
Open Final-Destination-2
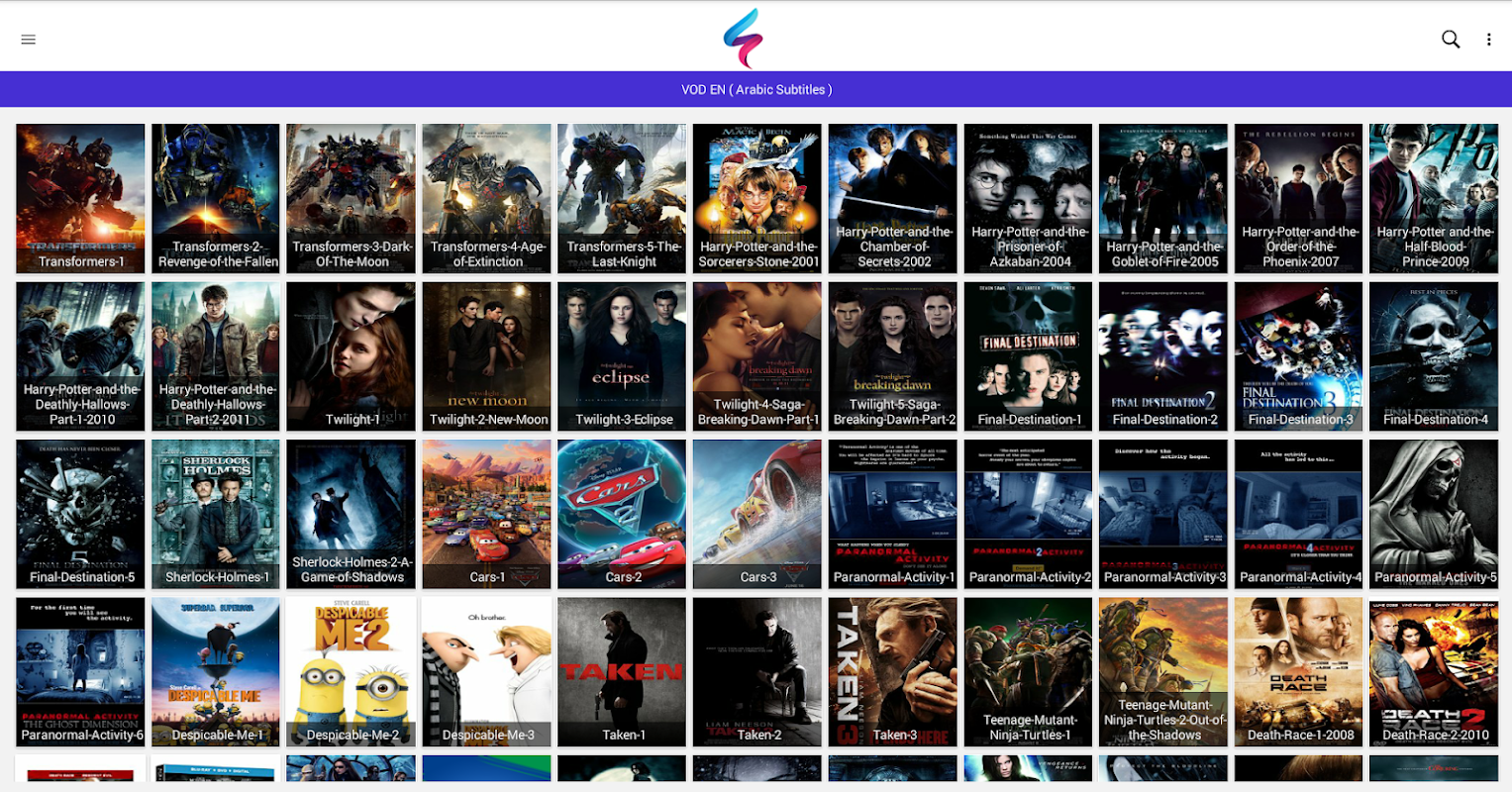(x=1163, y=356)
